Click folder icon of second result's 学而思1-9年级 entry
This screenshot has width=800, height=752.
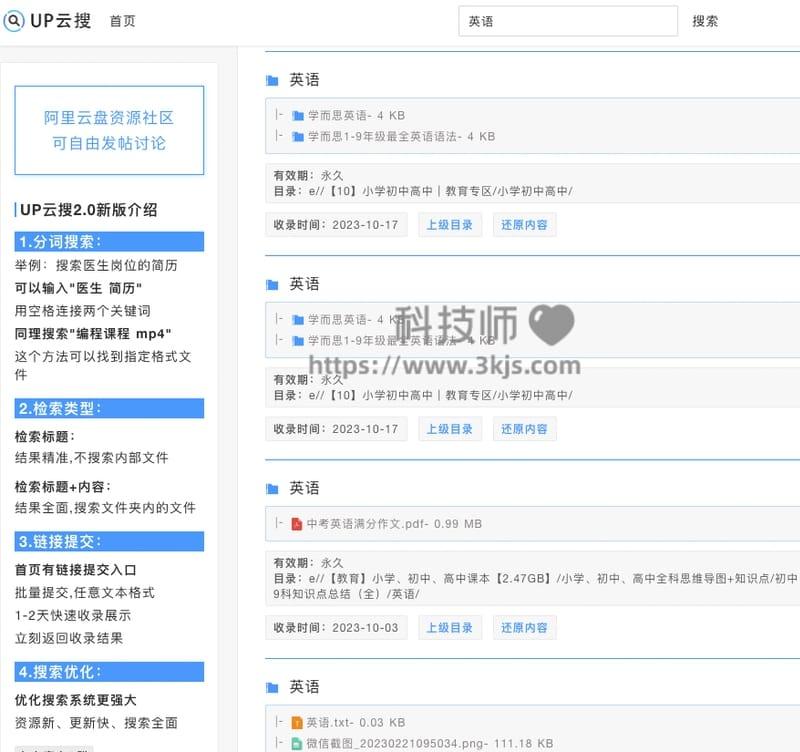point(298,341)
